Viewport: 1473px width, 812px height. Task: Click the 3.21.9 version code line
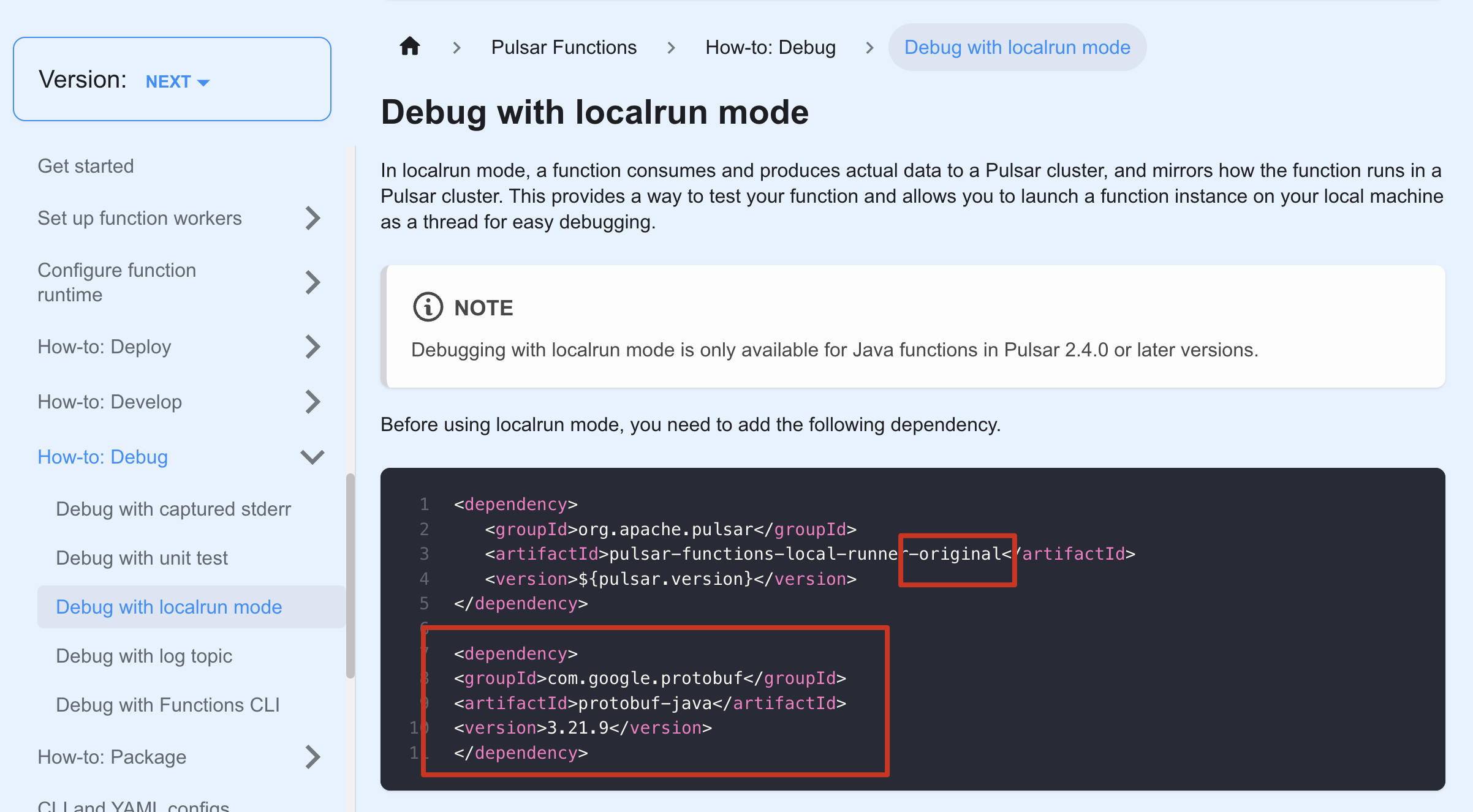(583, 727)
